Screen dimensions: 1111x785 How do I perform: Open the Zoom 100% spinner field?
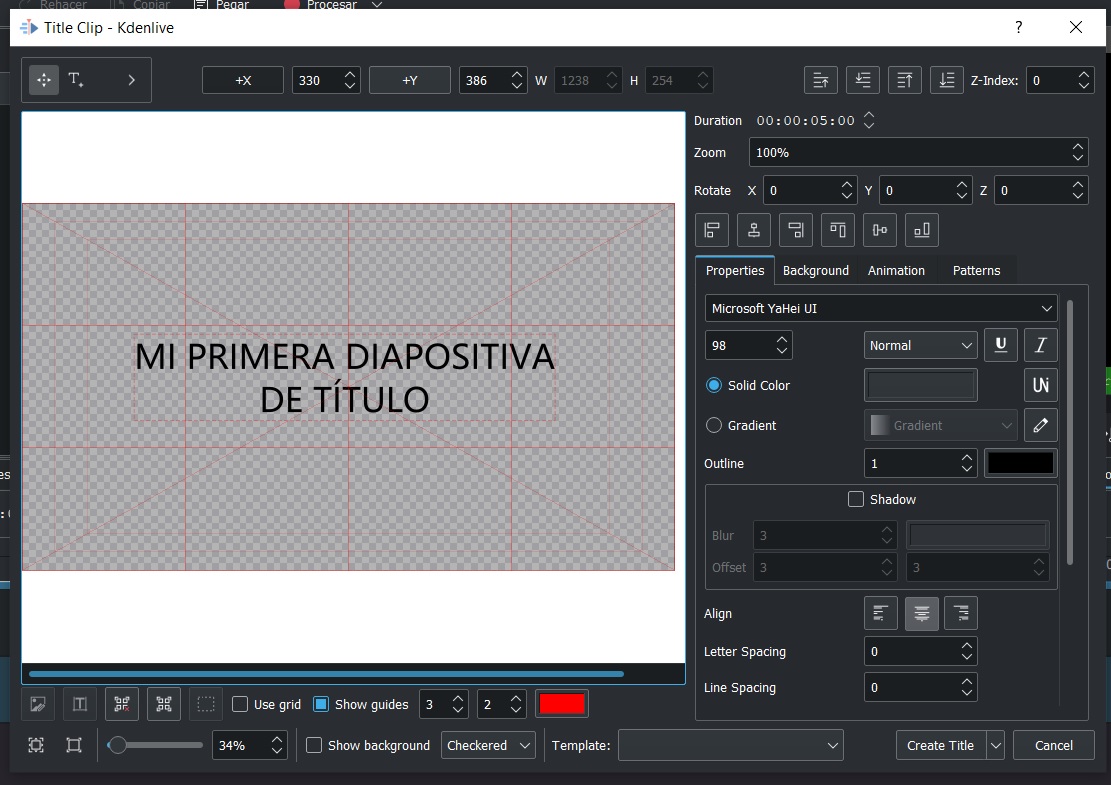pyautogui.click(x=918, y=152)
